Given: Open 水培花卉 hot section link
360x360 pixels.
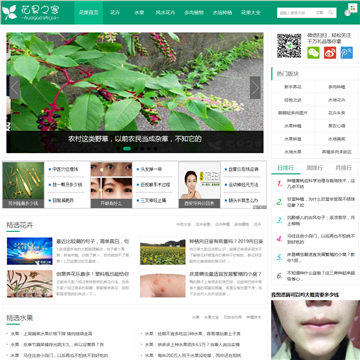Looking at the screenshot, I should click(337, 100).
